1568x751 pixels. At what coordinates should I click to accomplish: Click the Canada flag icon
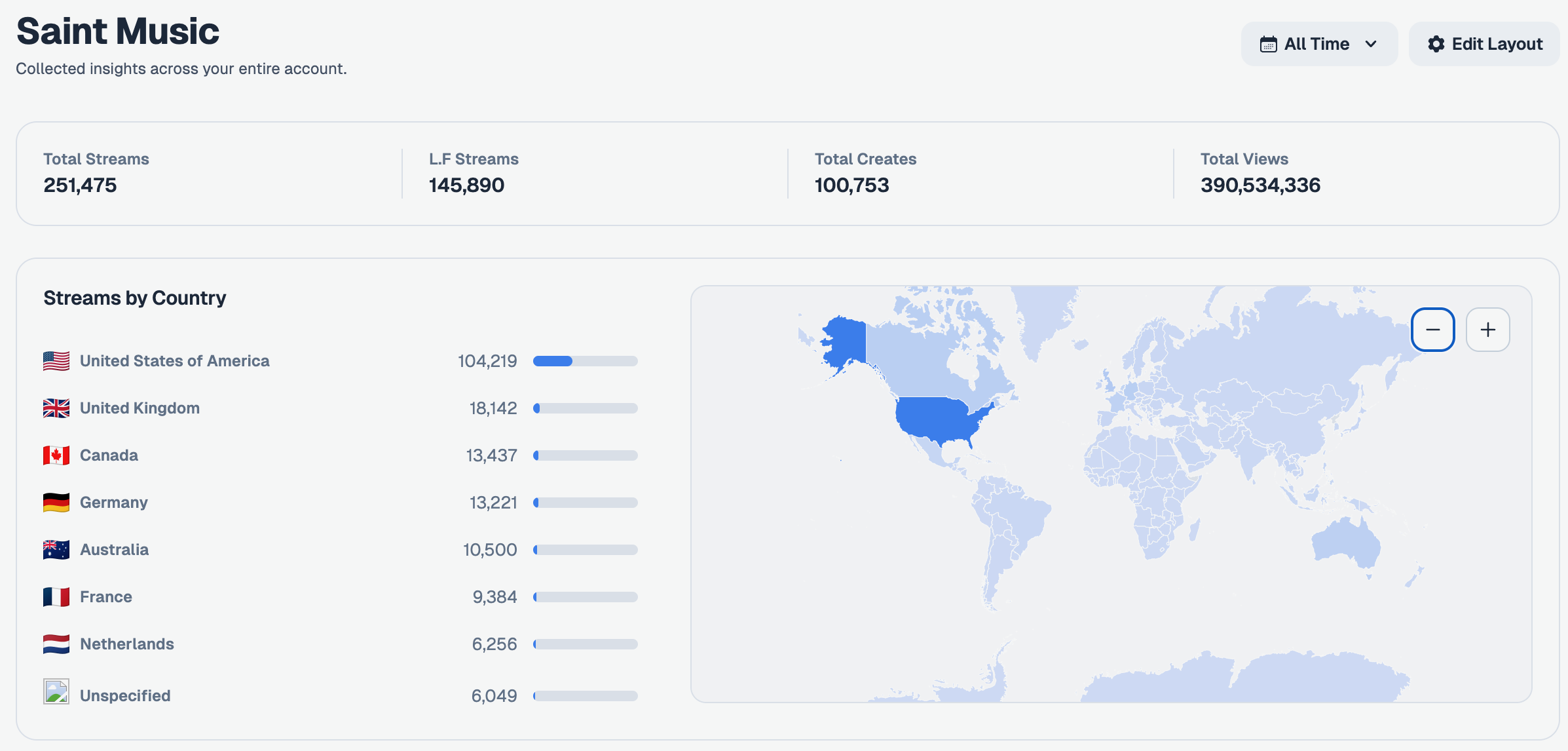coord(56,455)
